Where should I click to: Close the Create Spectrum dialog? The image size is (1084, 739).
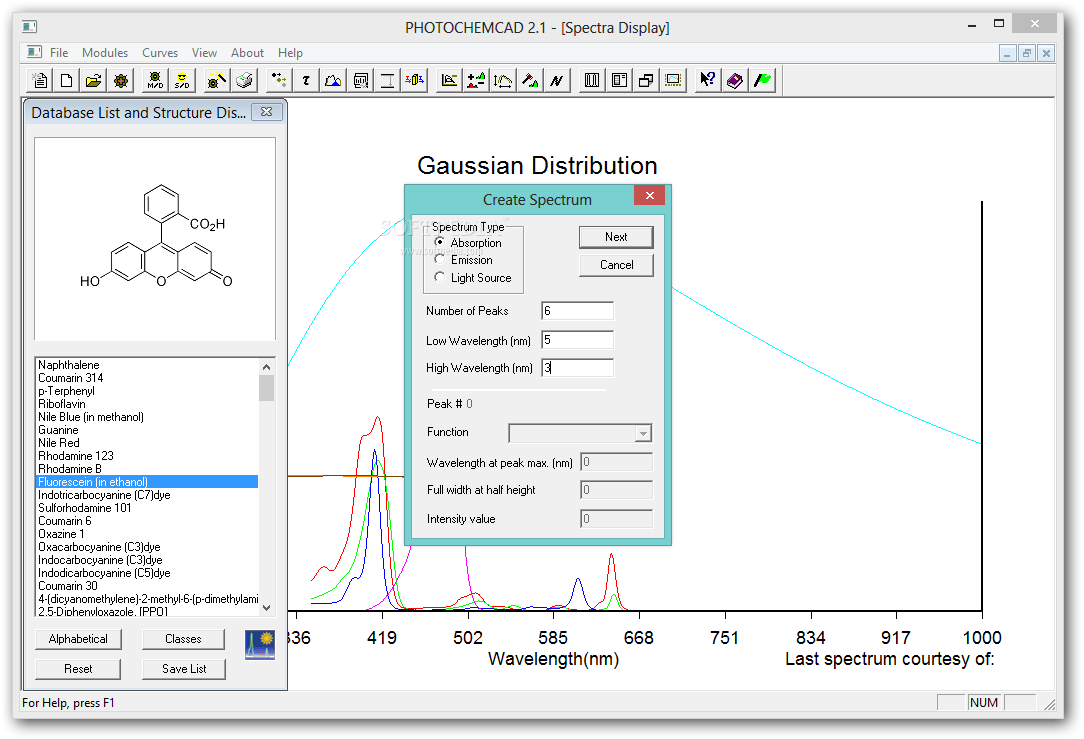click(x=649, y=196)
